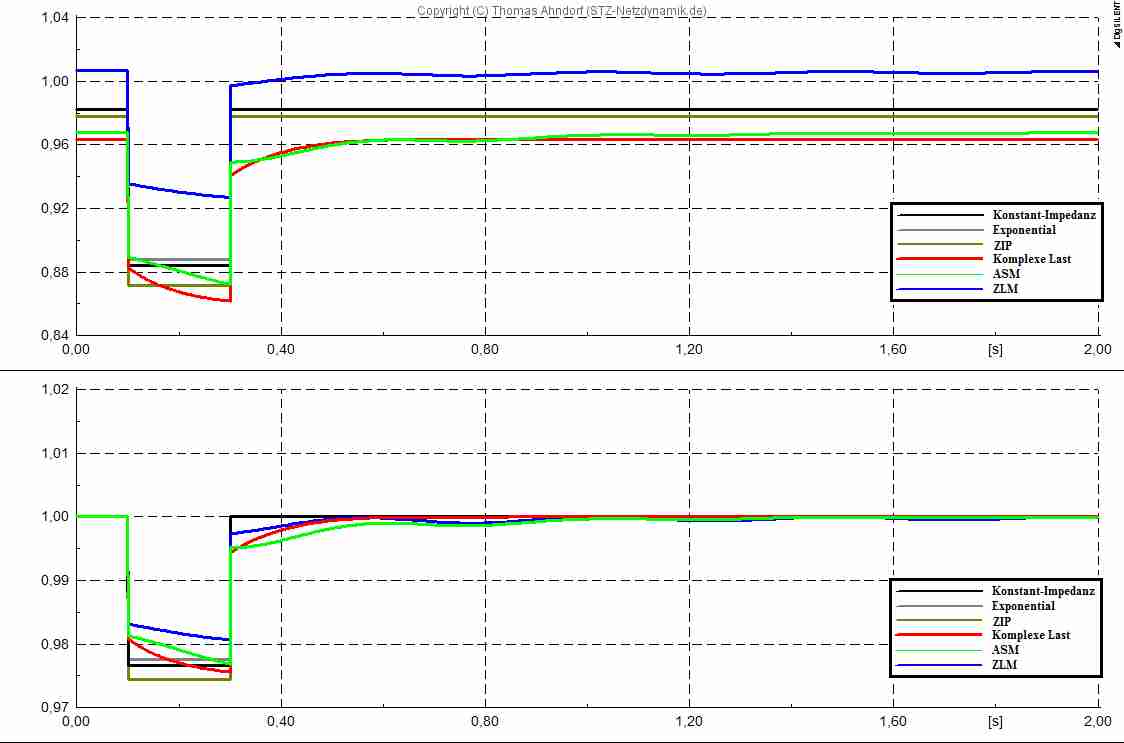Click the ZLM label in lower legend
This screenshot has width=1124, height=743.
(x=1005, y=665)
